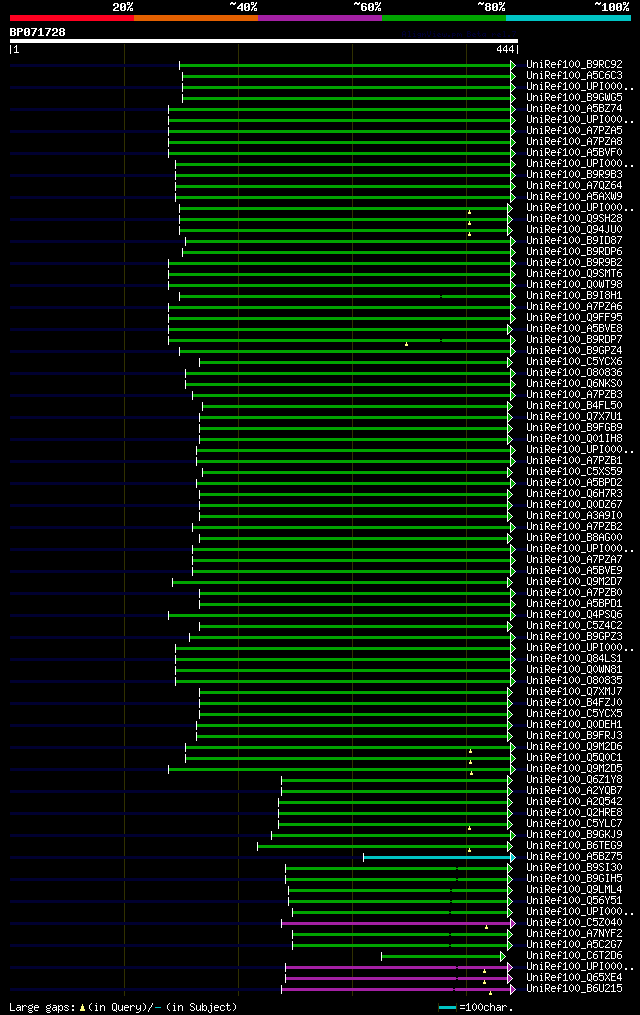Click the orange ~40% identity legend segment
640x1015 pixels.
point(196,18)
